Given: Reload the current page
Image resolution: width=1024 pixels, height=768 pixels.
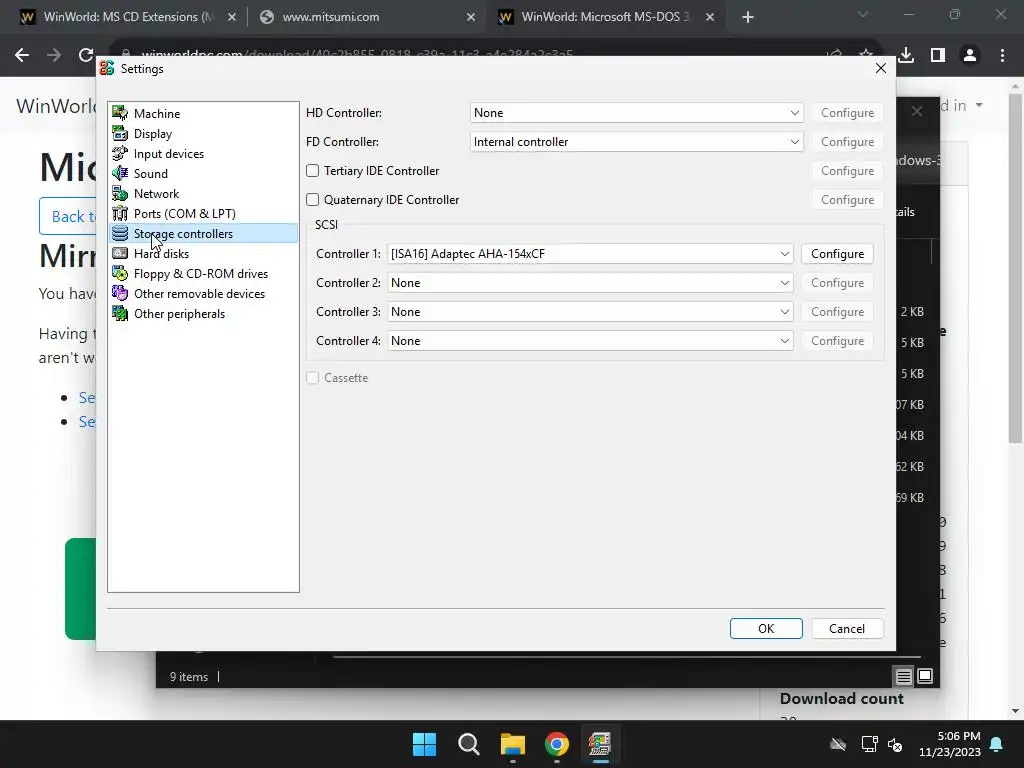Looking at the screenshot, I should point(86,55).
